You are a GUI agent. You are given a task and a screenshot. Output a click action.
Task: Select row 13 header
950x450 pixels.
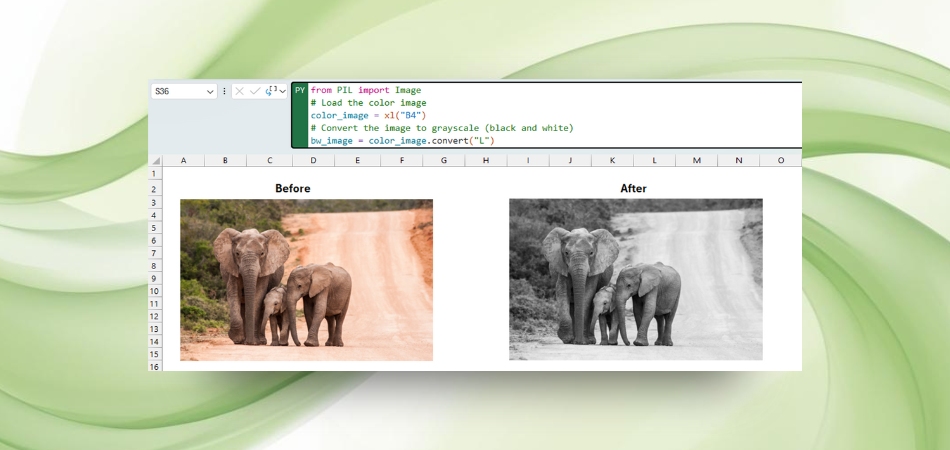tap(155, 329)
